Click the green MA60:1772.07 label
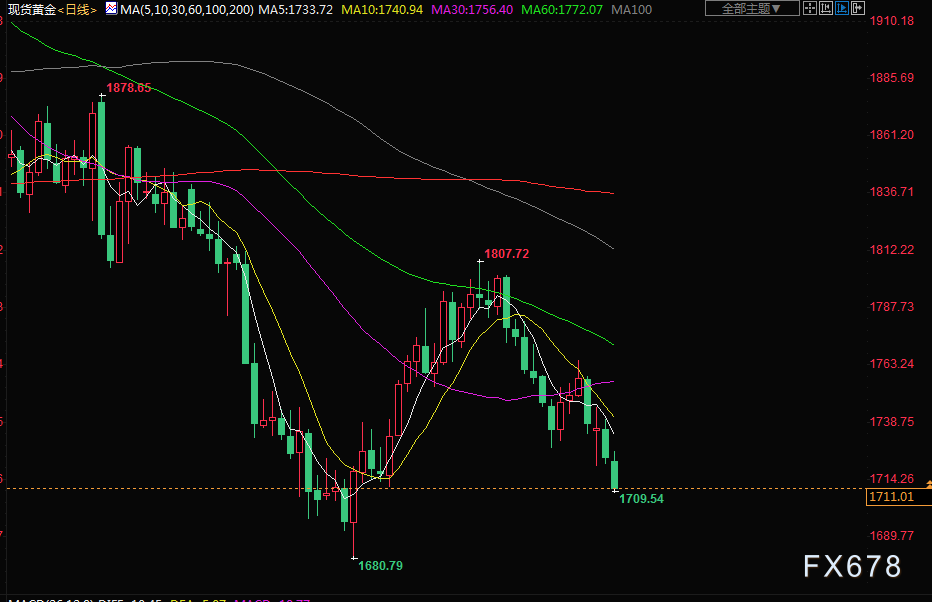Viewport: 932px width, 602px height. tap(564, 9)
